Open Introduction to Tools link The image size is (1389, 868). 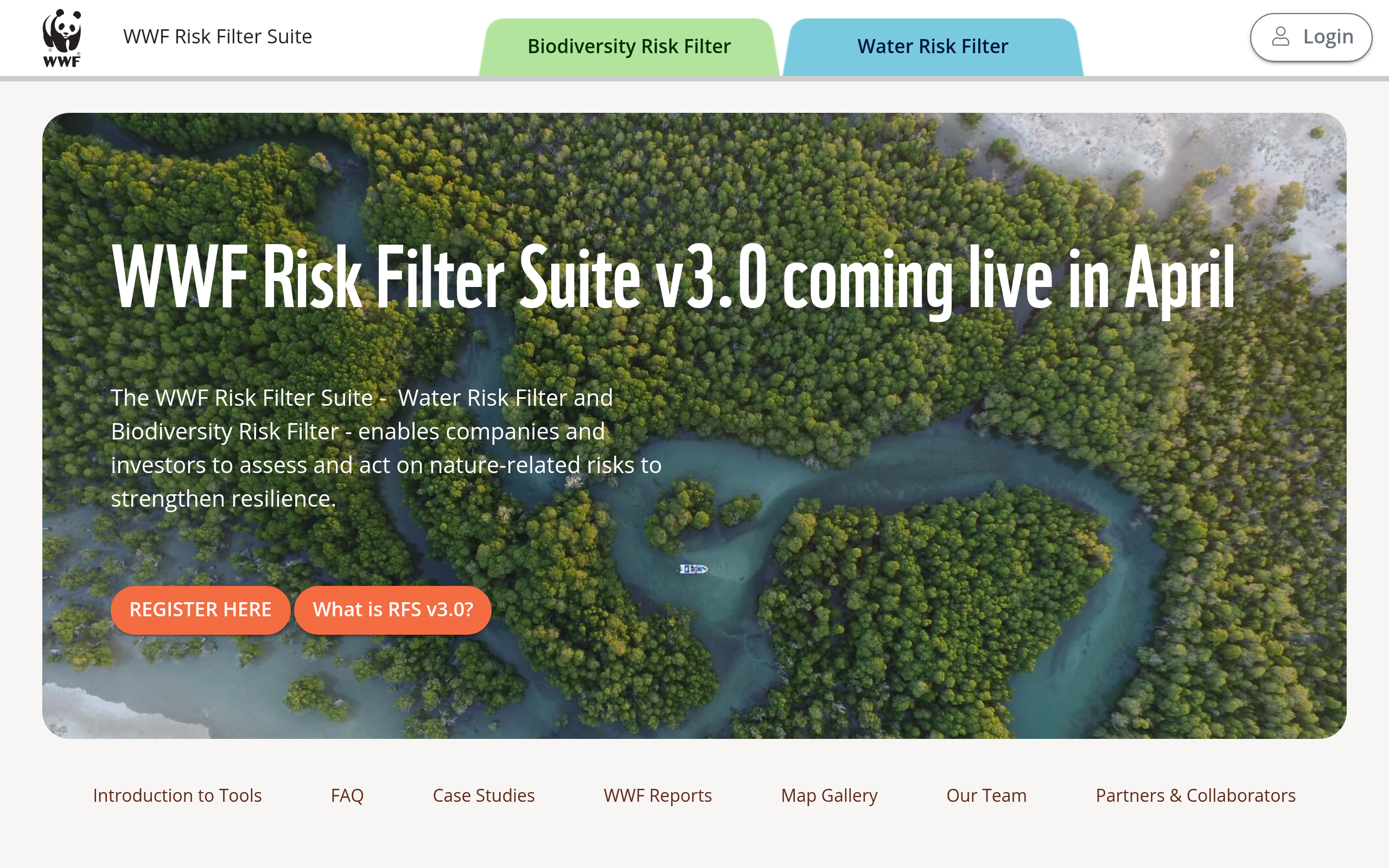click(x=177, y=796)
